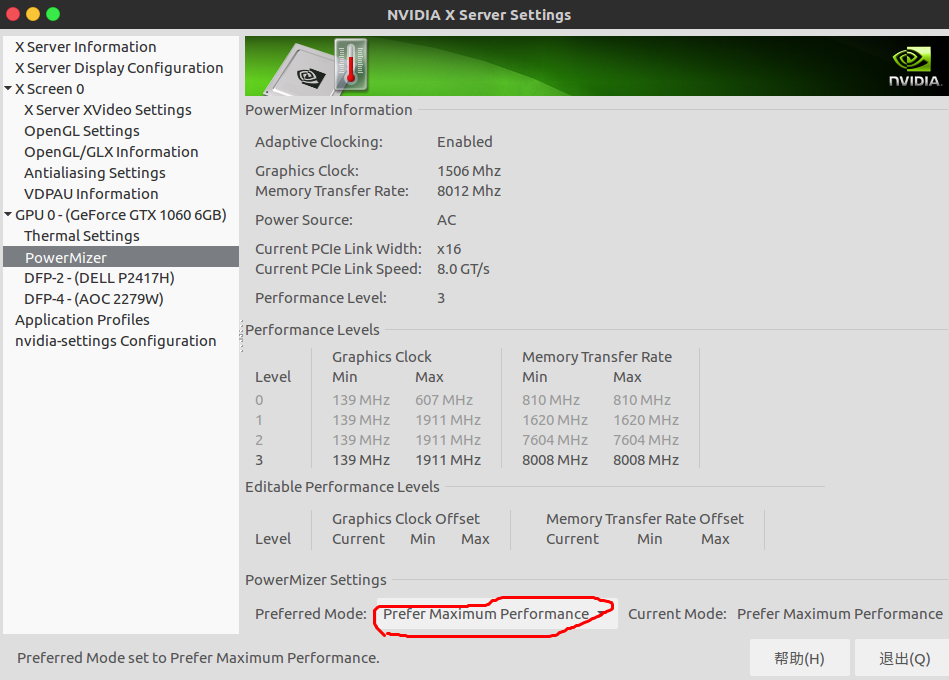Open OpenGL Settings
Image resolution: width=949 pixels, height=680 pixels.
[81, 130]
